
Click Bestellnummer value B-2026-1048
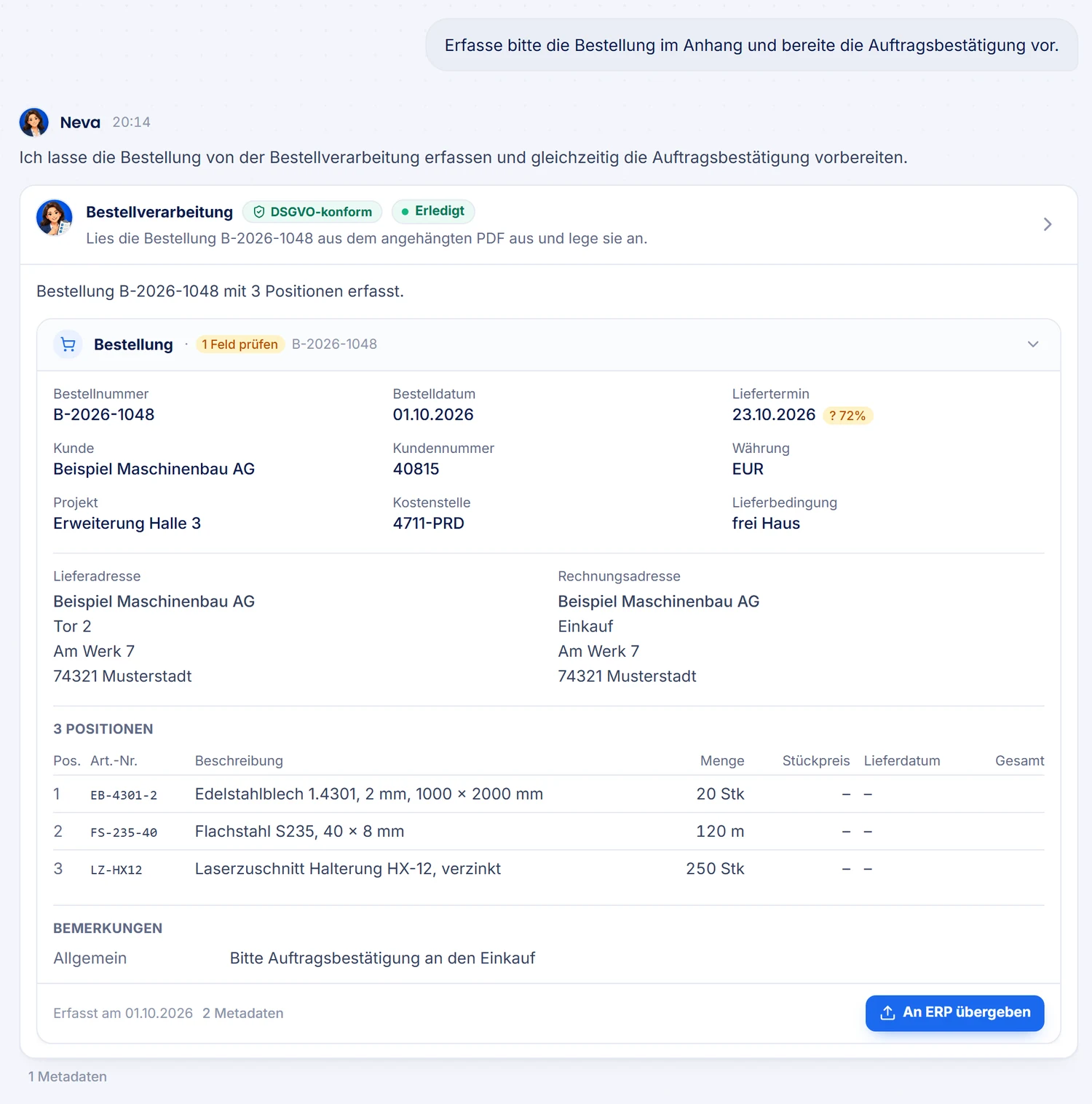[x=104, y=415]
